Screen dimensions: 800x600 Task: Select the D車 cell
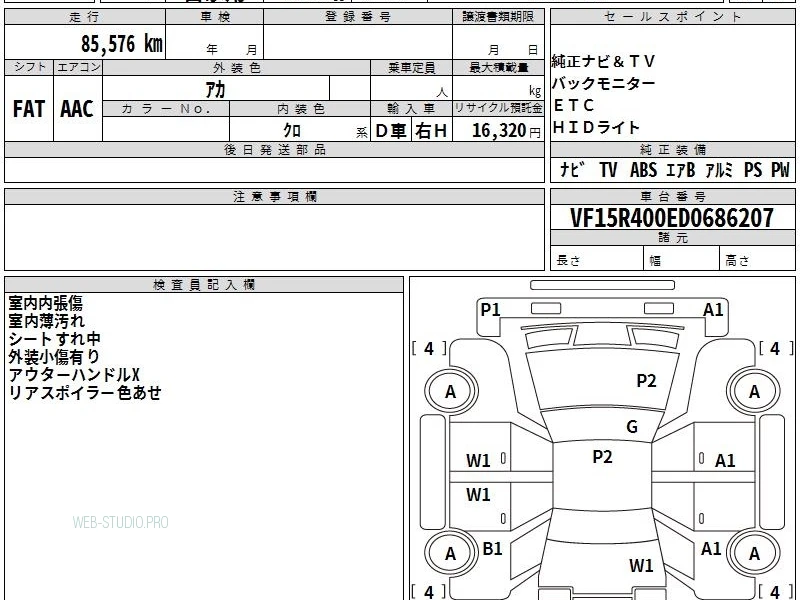click(391, 131)
